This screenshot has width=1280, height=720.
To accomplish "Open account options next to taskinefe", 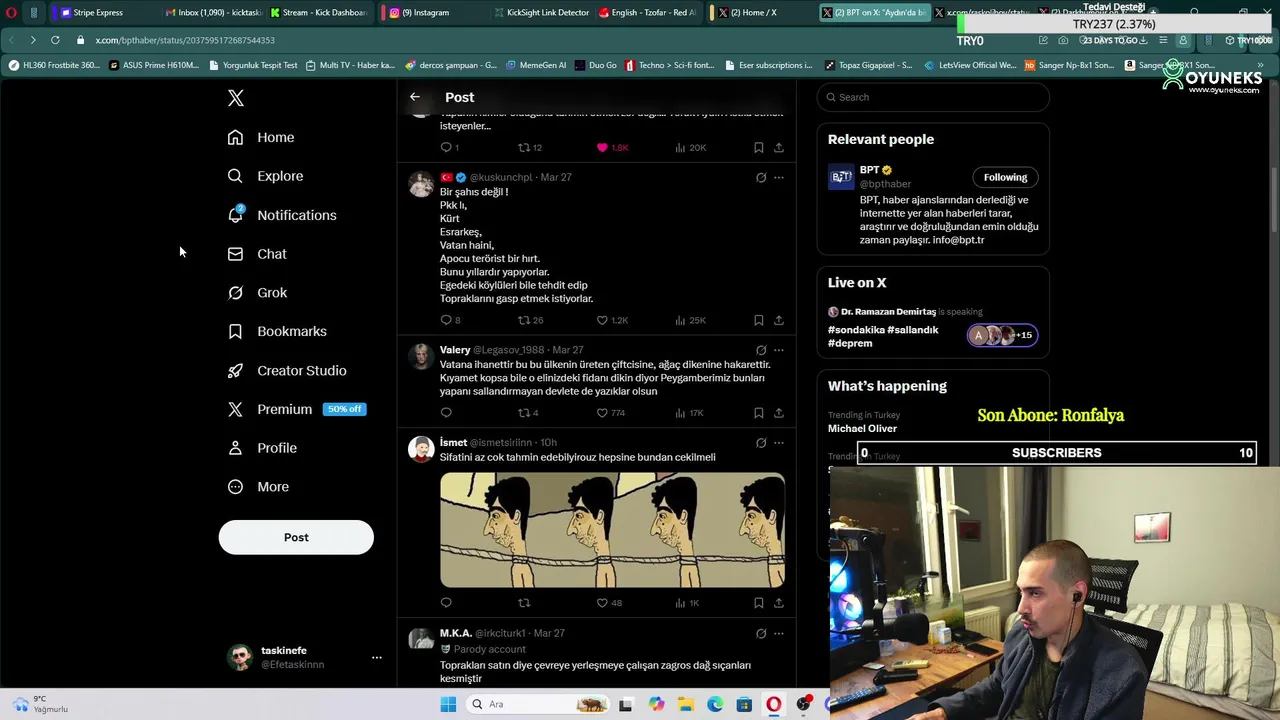I will coord(377,657).
